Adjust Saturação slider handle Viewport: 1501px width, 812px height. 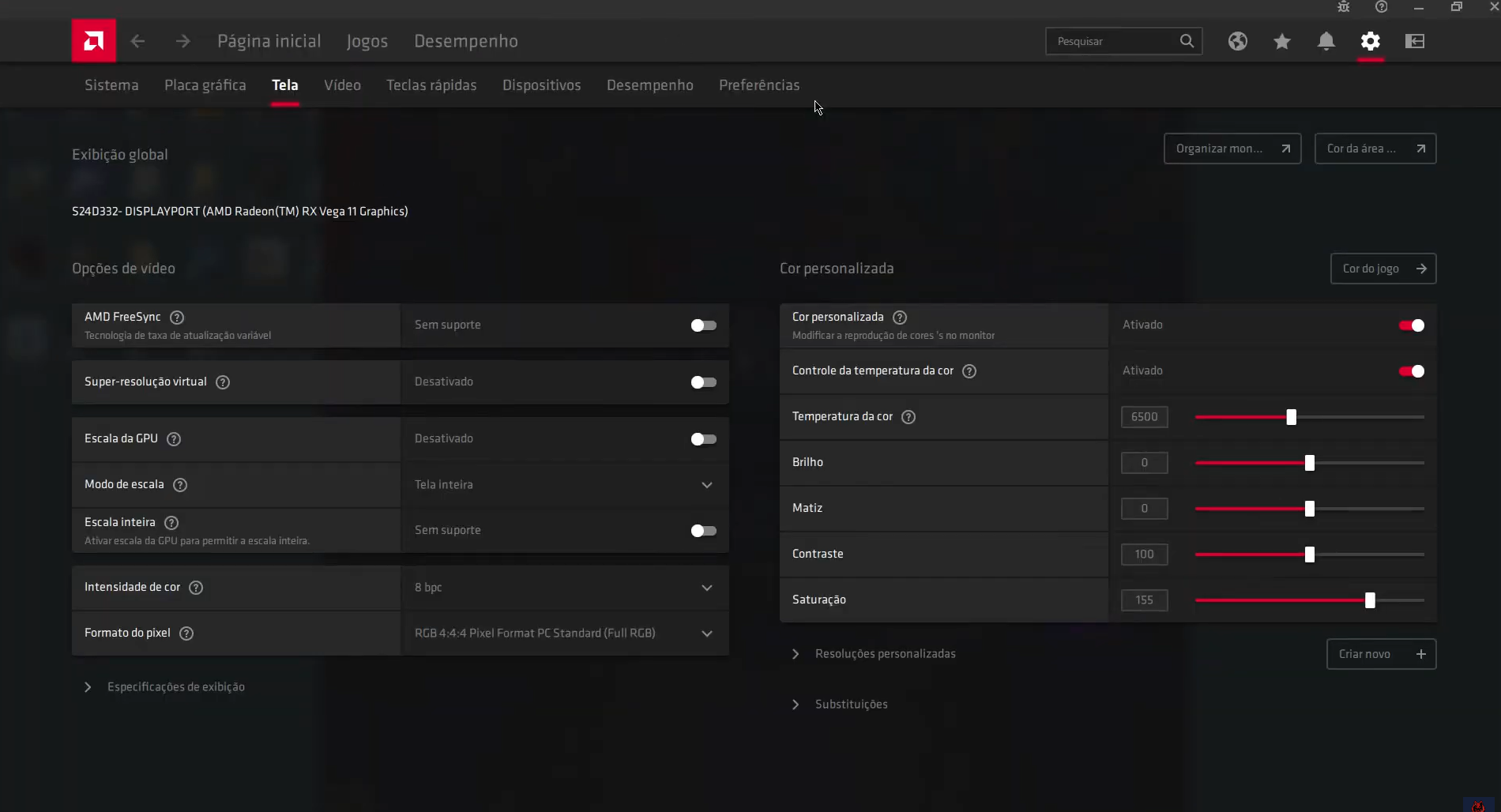coord(1370,600)
